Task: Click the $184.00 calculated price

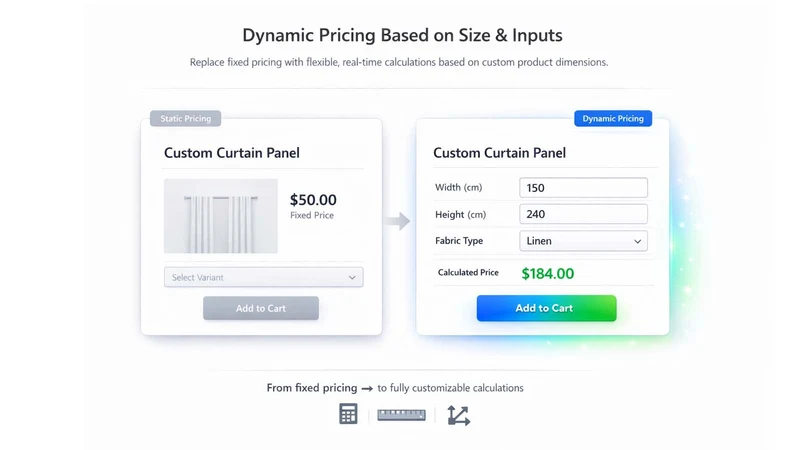Action: 547,273
